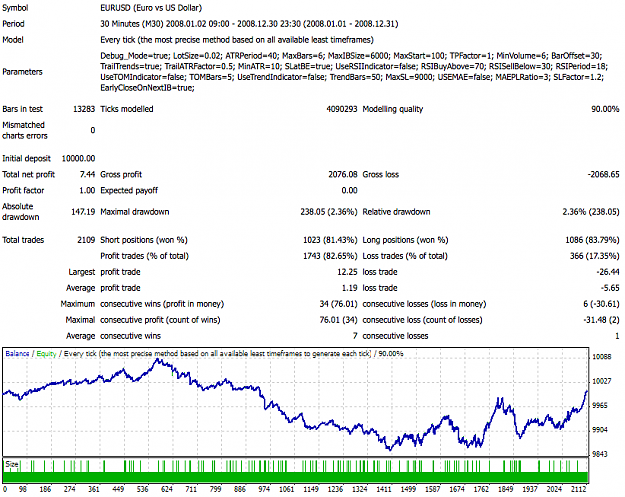The width and height of the screenshot is (625, 497).
Task: Click the Total net profit value 7.44
Action: coord(87,174)
